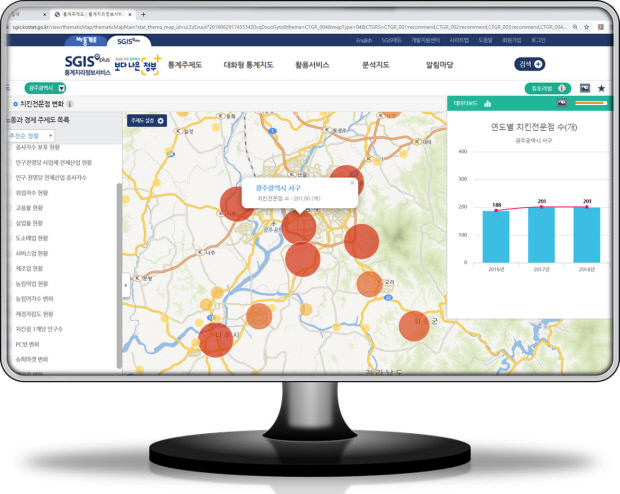Open the 분석지도 menu
The width and height of the screenshot is (620, 494).
pos(374,65)
